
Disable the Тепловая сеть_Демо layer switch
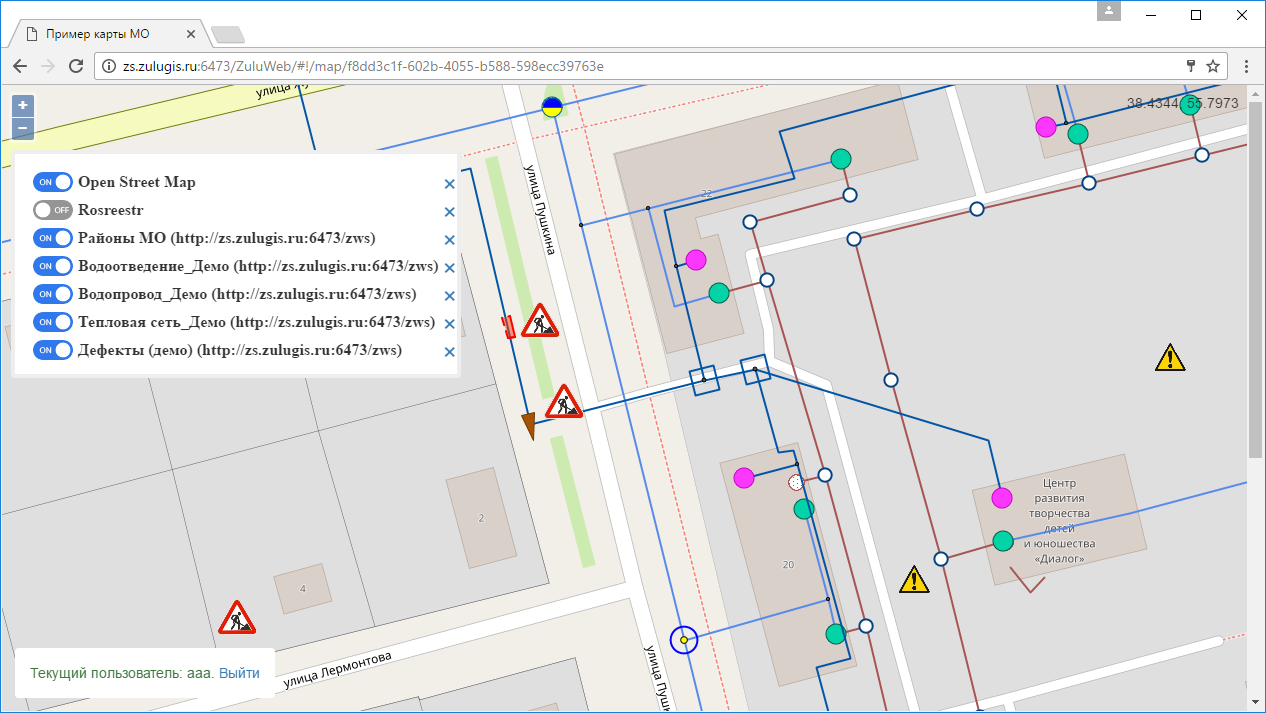(x=53, y=322)
